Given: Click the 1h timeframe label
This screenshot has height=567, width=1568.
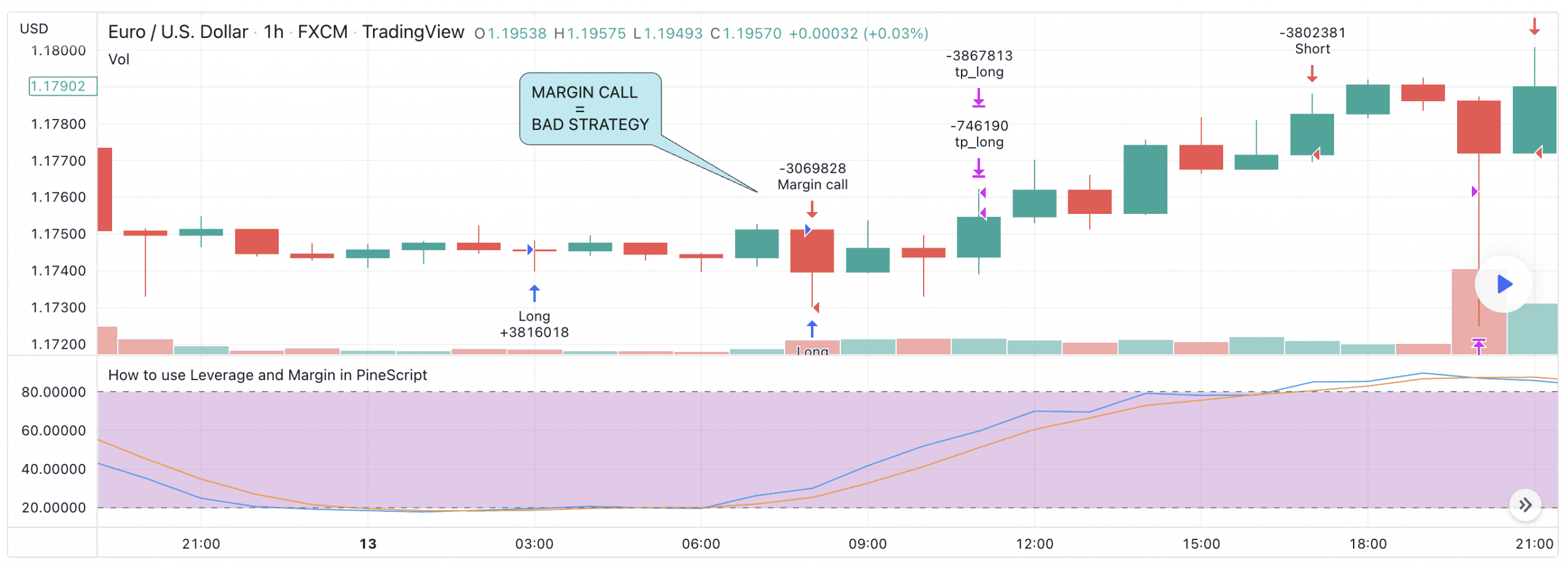Looking at the screenshot, I should point(273,32).
